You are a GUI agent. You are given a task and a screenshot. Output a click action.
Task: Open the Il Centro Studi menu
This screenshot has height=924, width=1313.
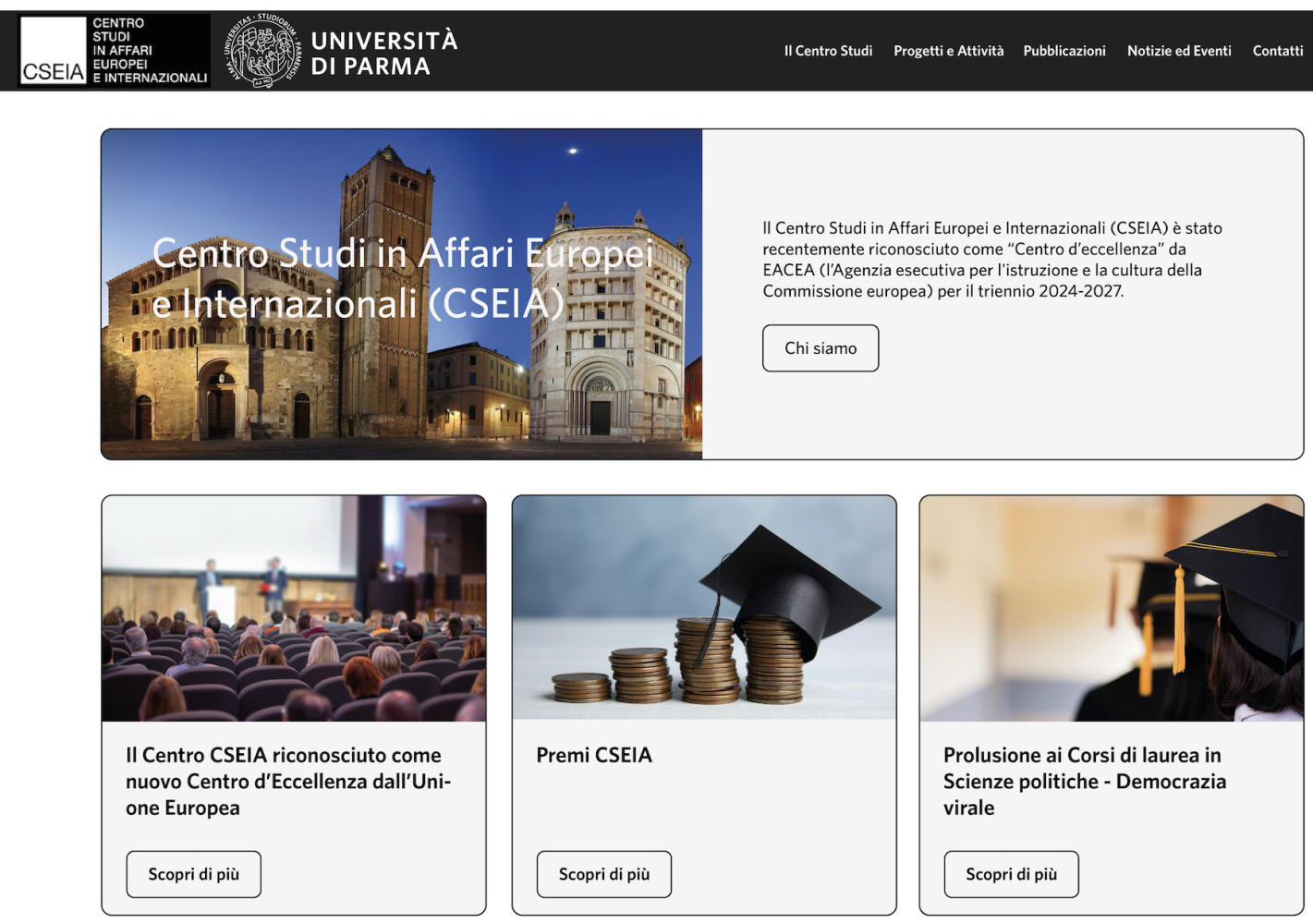coord(828,51)
